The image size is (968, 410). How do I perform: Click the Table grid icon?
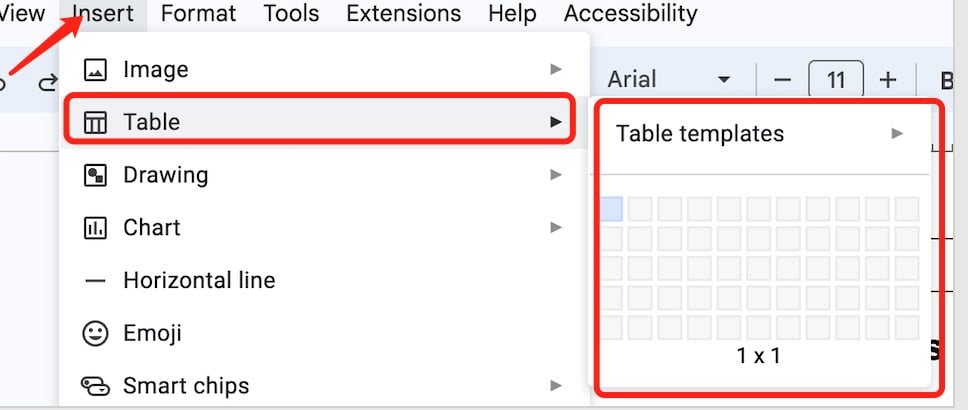point(95,122)
